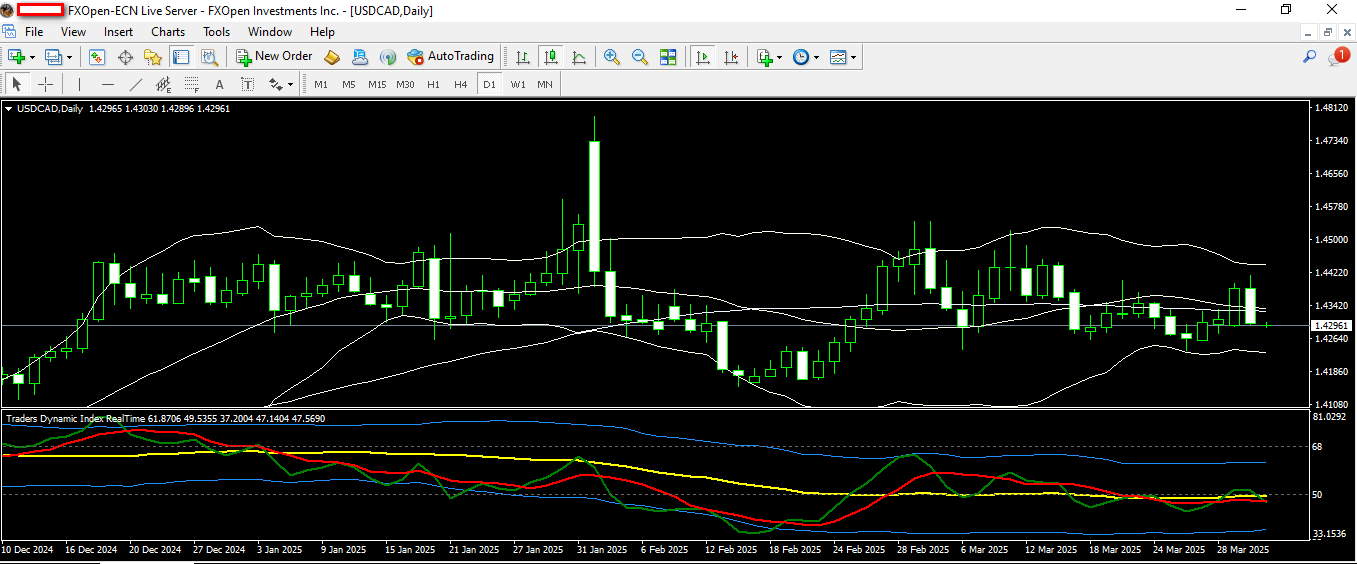Open the Arrows objects icon
The image size is (1357, 564).
275,84
